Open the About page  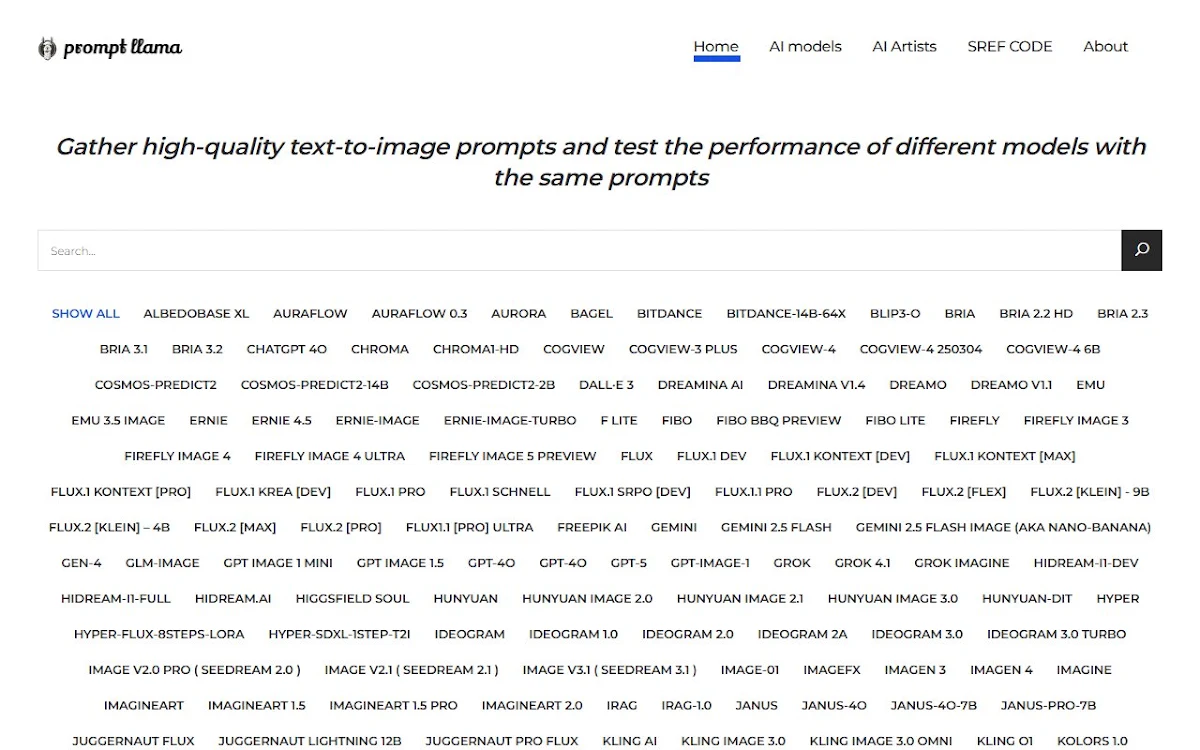click(1105, 46)
